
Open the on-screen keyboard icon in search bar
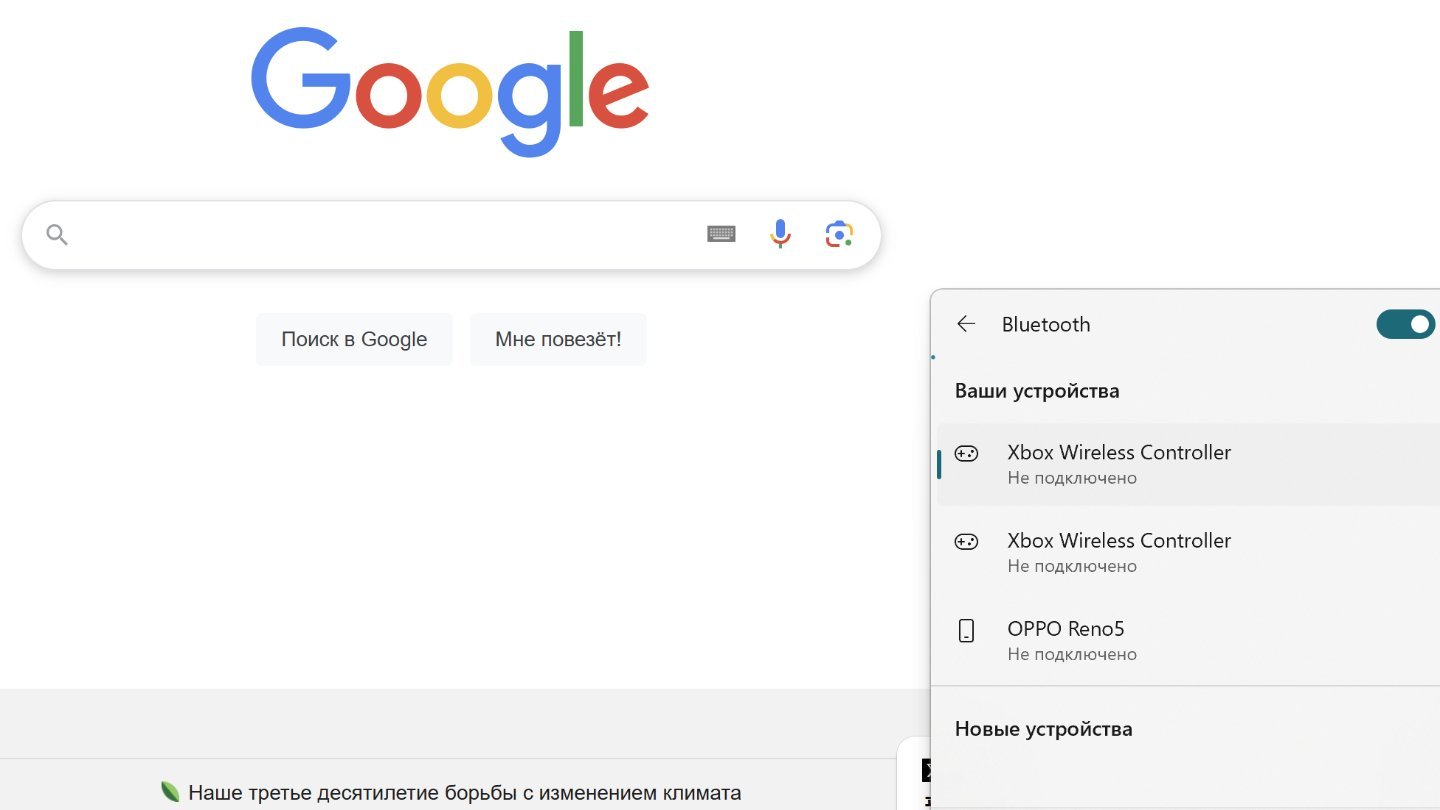pos(721,234)
